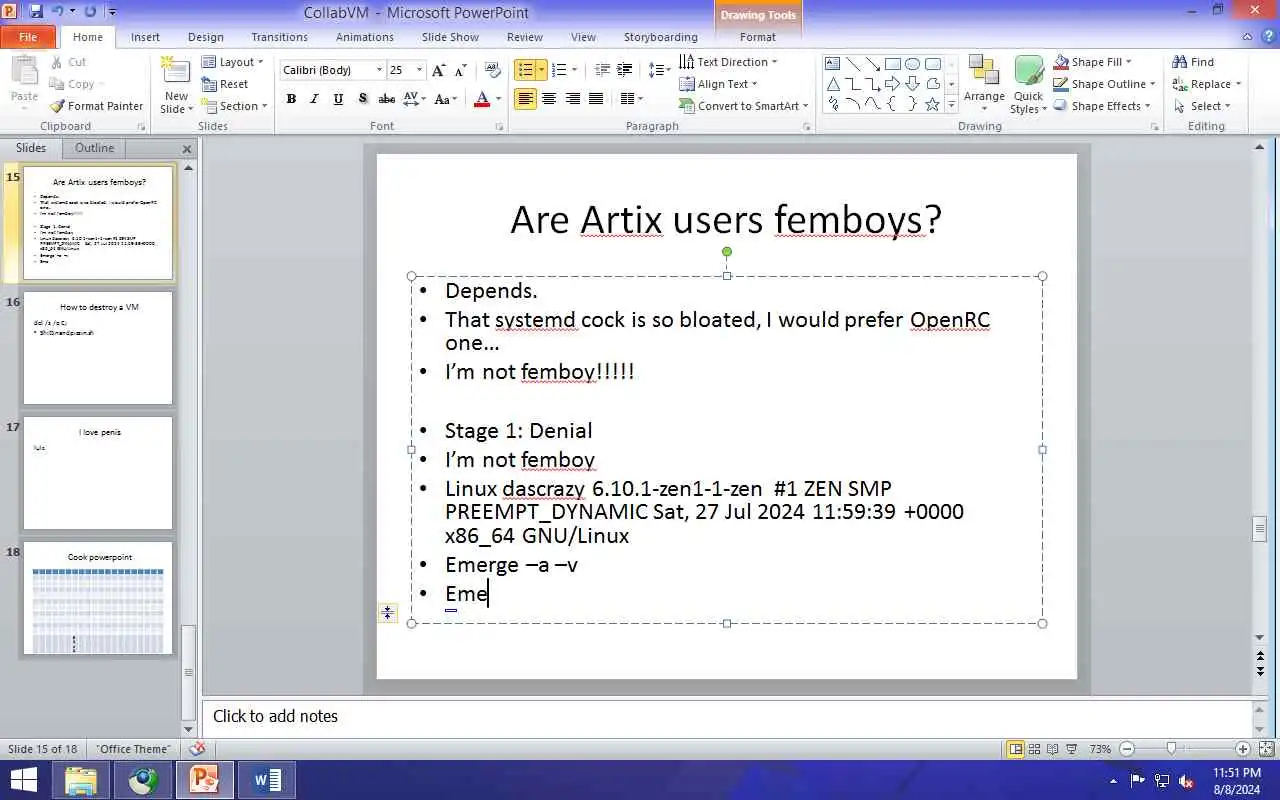Screen dimensions: 1280x800
Task: Click Fit slide to window icon
Action: (1266, 749)
